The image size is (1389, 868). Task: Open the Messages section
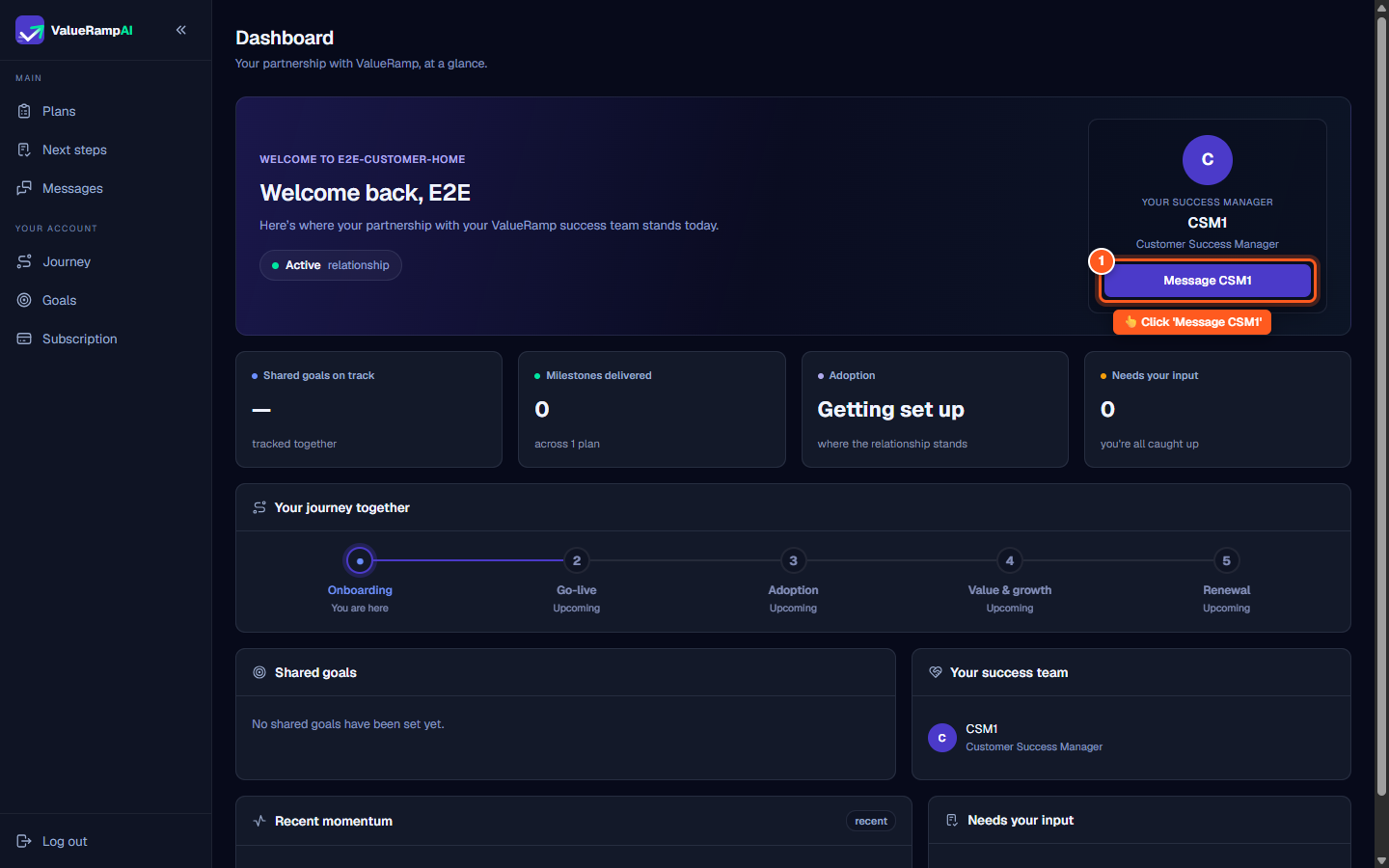pos(106,188)
